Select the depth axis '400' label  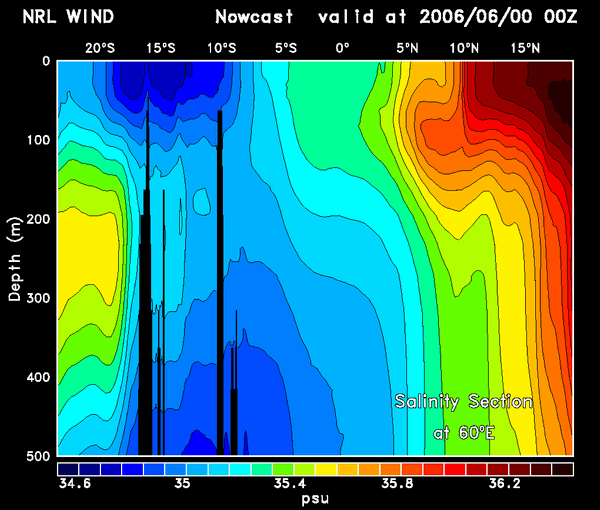coord(38,377)
